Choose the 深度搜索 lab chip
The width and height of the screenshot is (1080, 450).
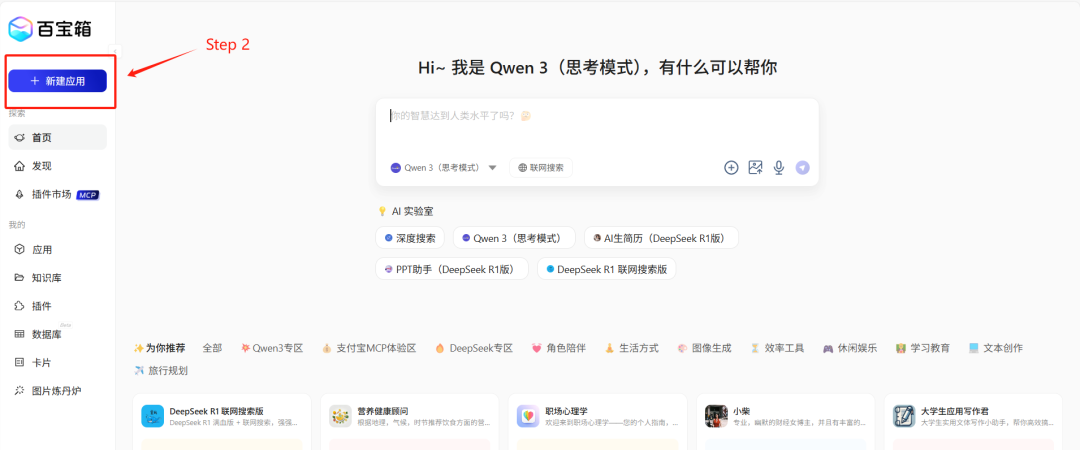[410, 238]
